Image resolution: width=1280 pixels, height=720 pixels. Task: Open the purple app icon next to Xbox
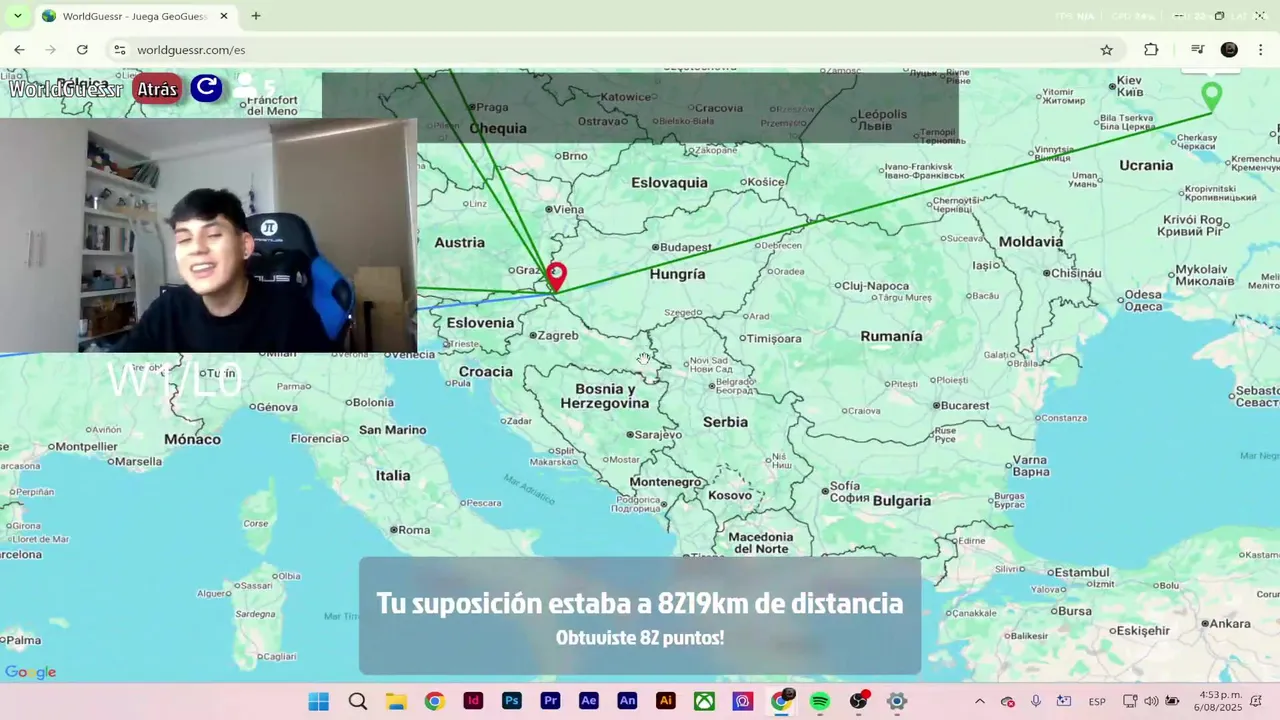tap(743, 701)
